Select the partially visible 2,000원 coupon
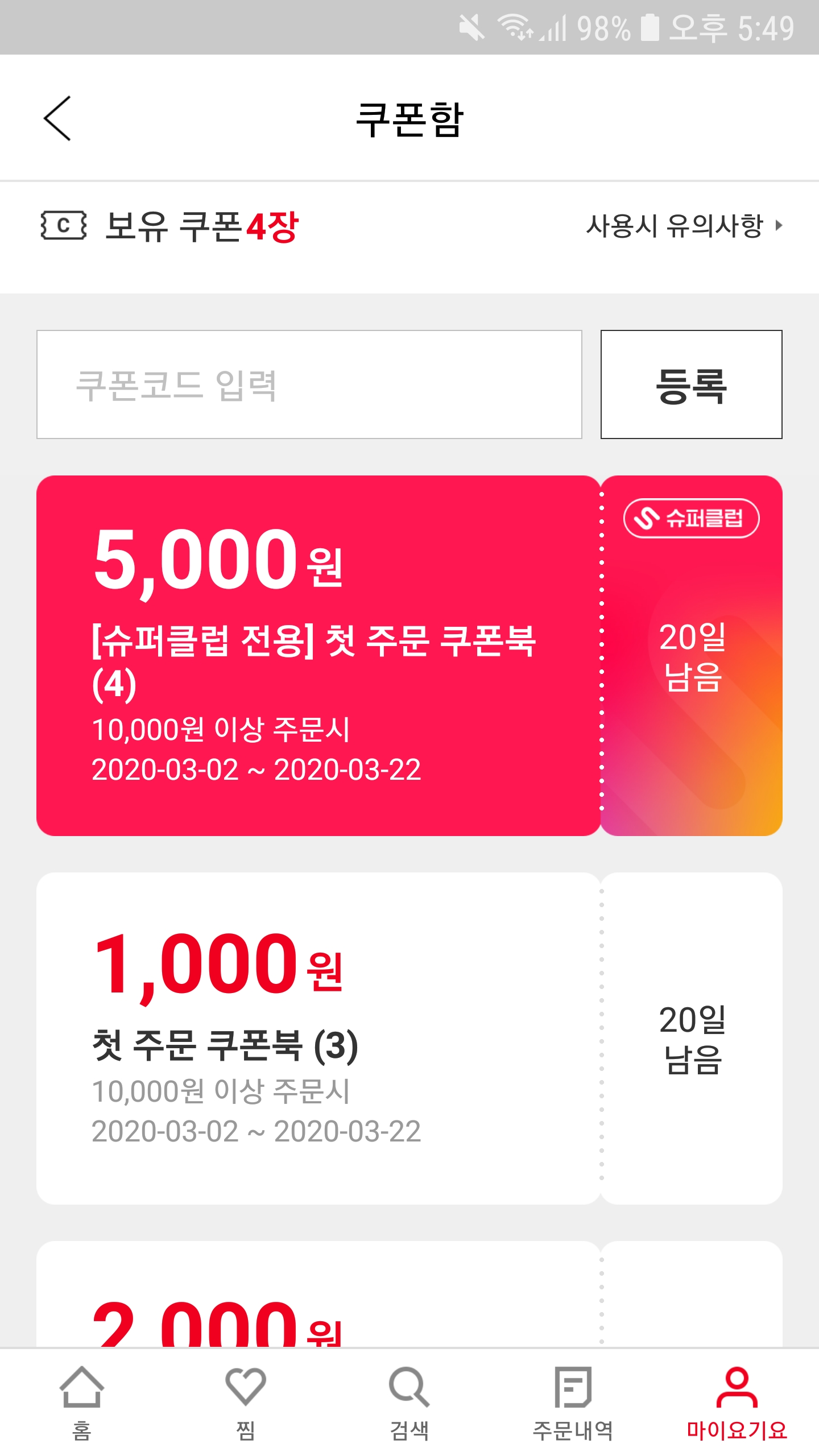 pyautogui.click(x=409, y=1294)
